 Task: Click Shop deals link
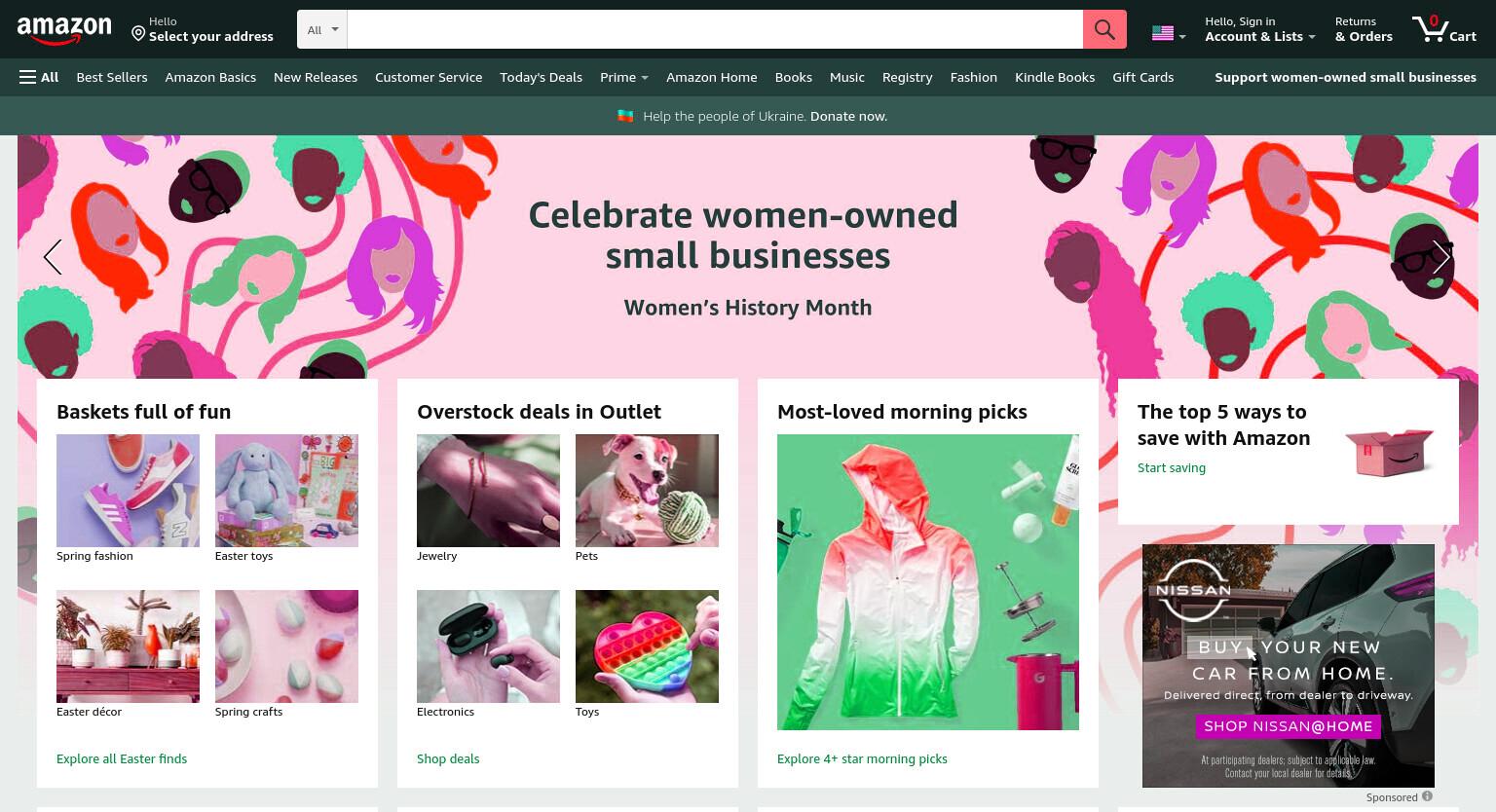click(x=448, y=758)
